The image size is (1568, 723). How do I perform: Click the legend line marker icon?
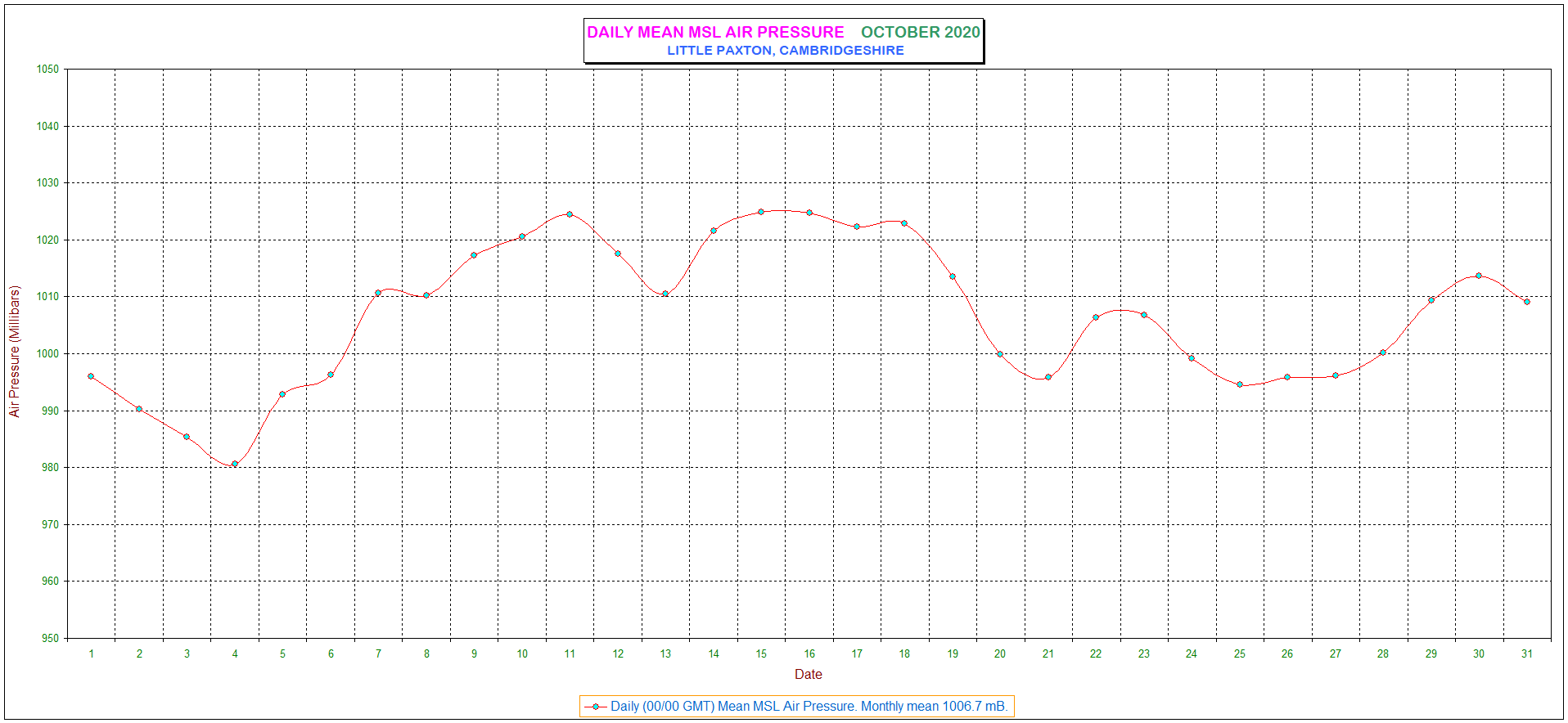click(596, 707)
